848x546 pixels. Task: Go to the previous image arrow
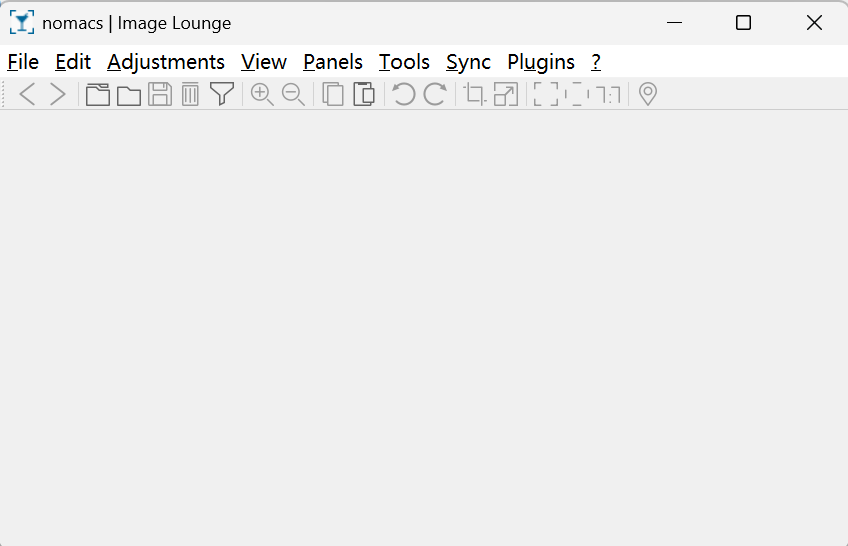[x=27, y=94]
